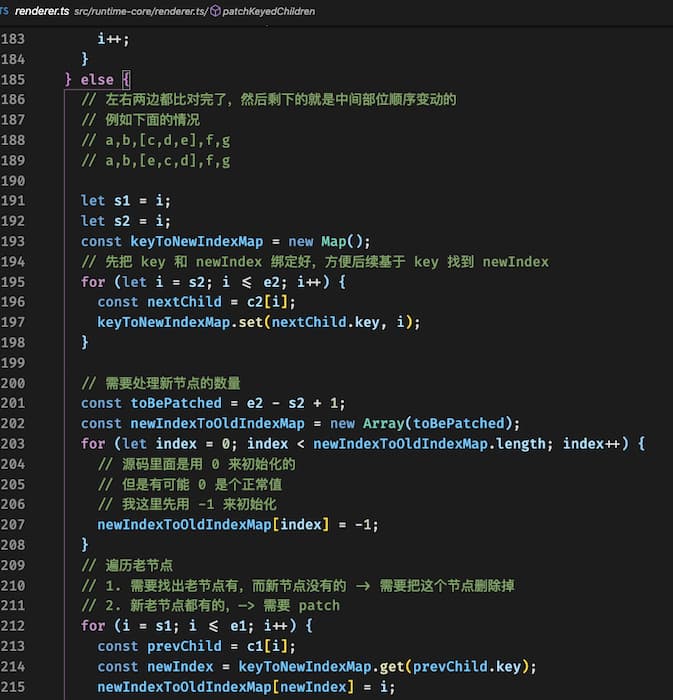Click 'prevChild.key' argument on line 214
The width and height of the screenshot is (673, 700).
click(467, 667)
